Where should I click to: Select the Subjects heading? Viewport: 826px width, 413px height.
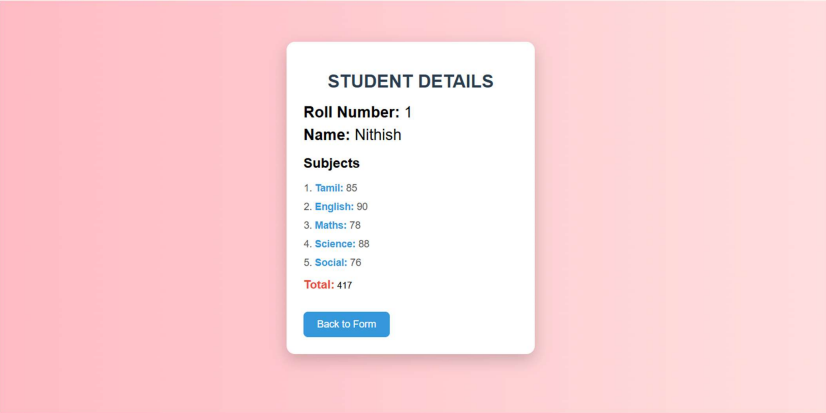(x=331, y=163)
